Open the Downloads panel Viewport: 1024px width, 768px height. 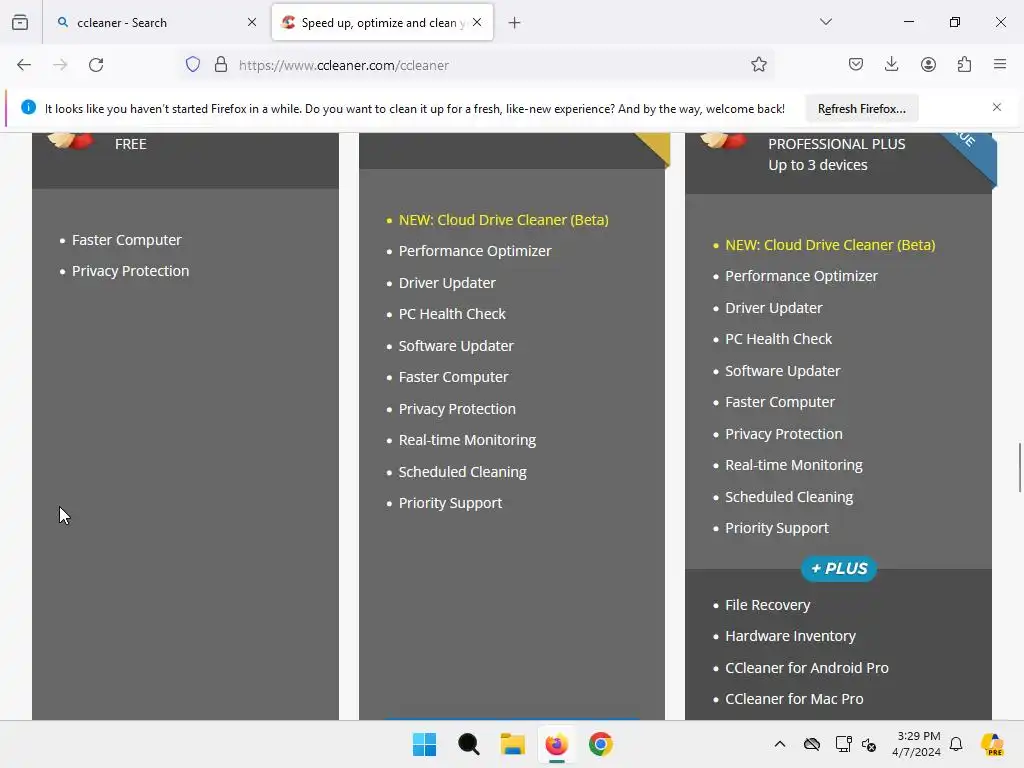[x=891, y=64]
